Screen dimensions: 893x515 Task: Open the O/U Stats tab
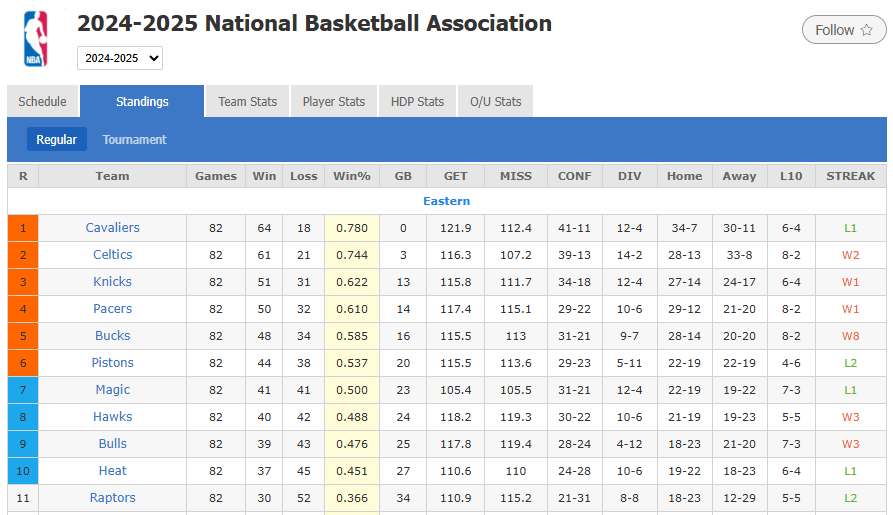[495, 101]
